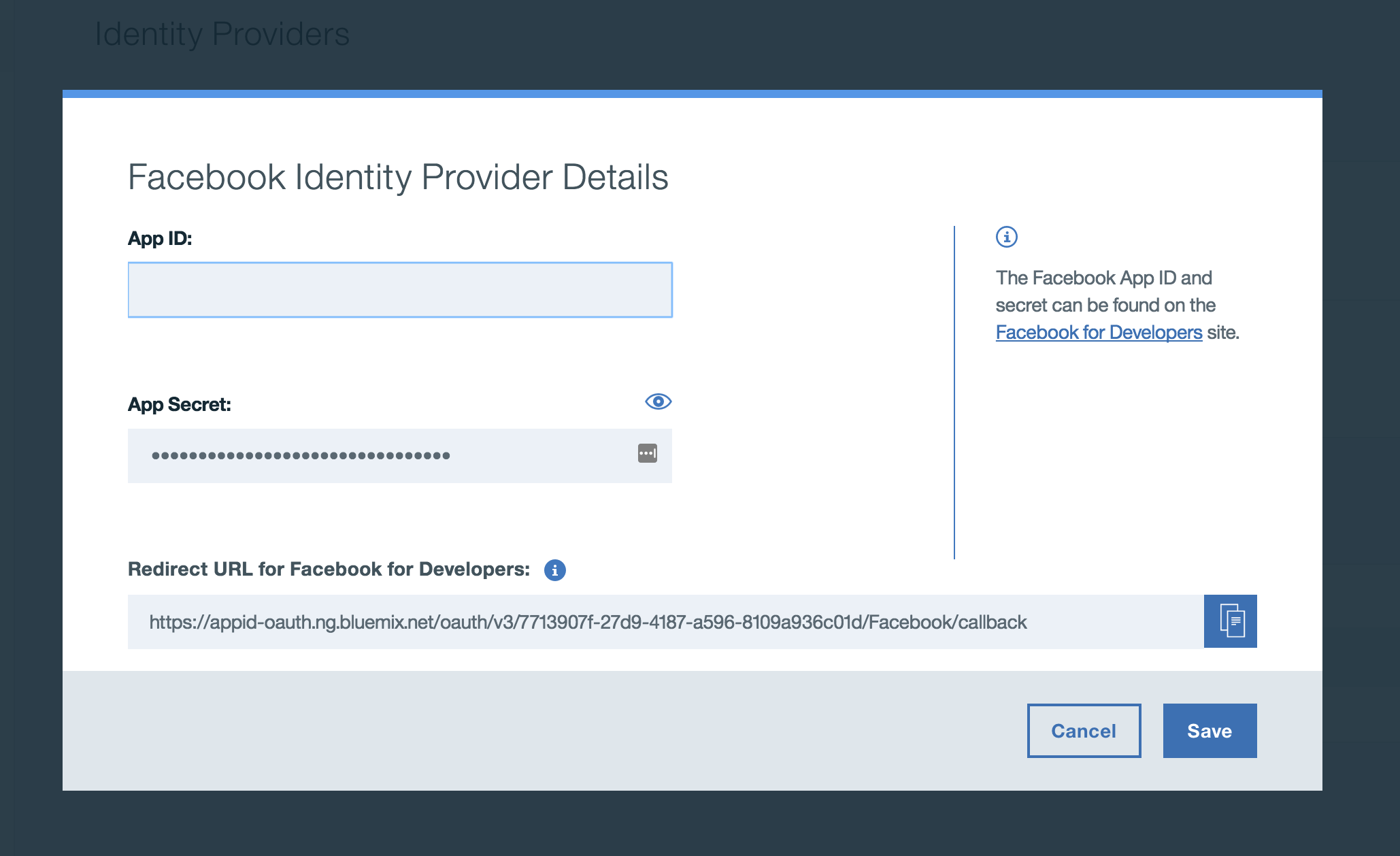This screenshot has height=856, width=1400.
Task: Click info icon beside Redirect URL label
Action: 554,570
